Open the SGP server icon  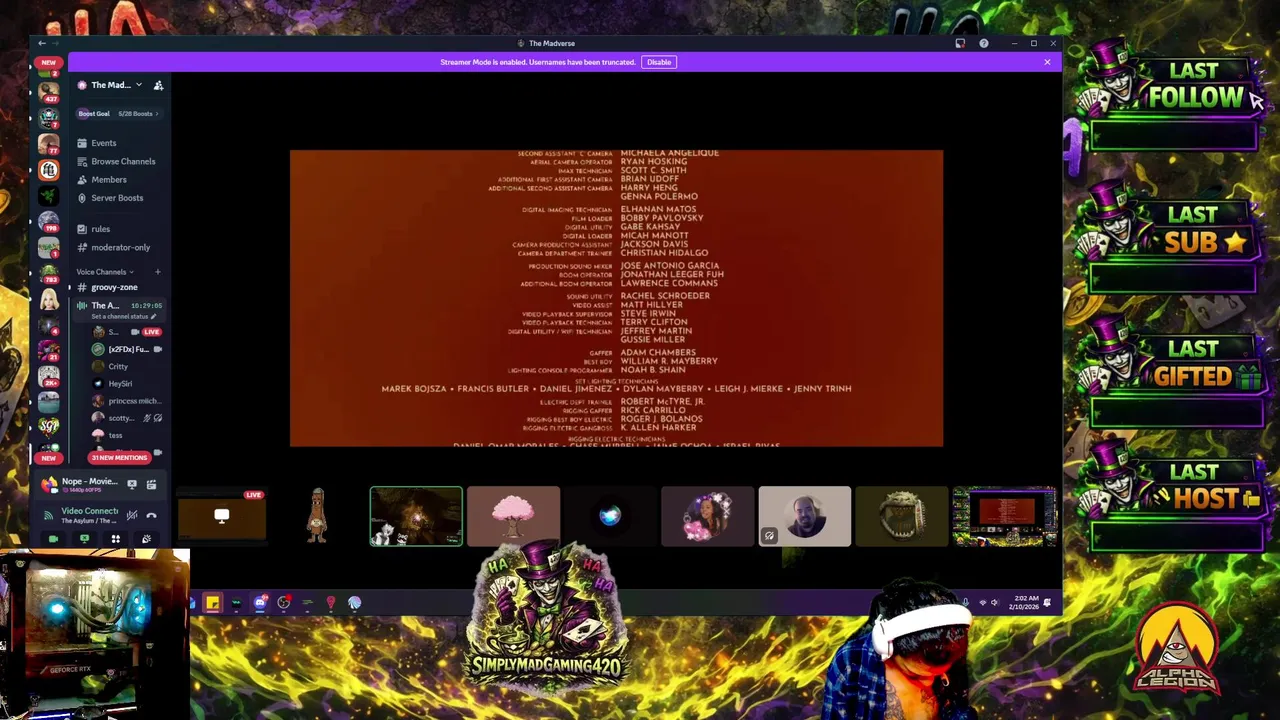pos(48,427)
